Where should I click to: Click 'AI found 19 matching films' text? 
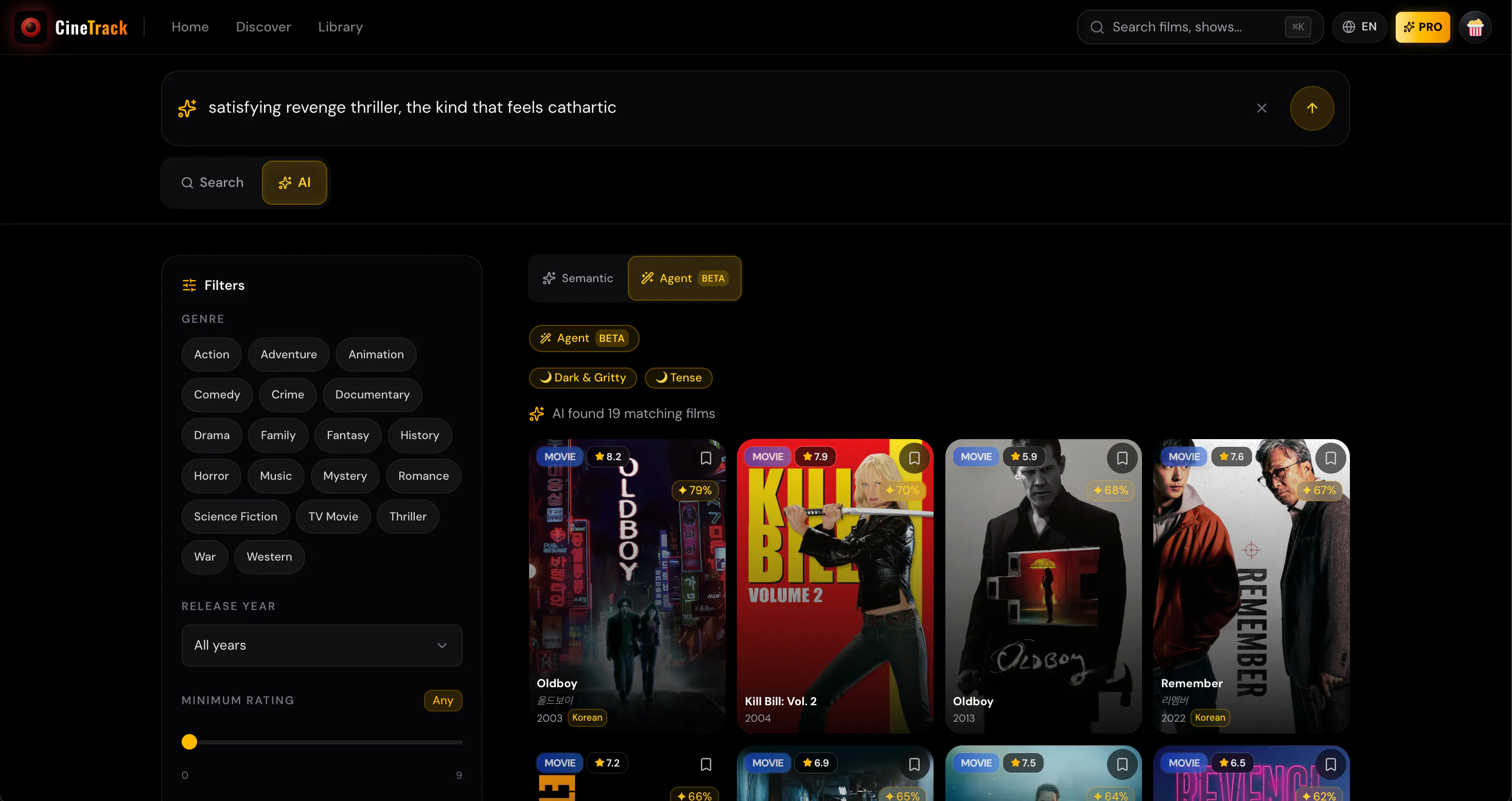[634, 414]
